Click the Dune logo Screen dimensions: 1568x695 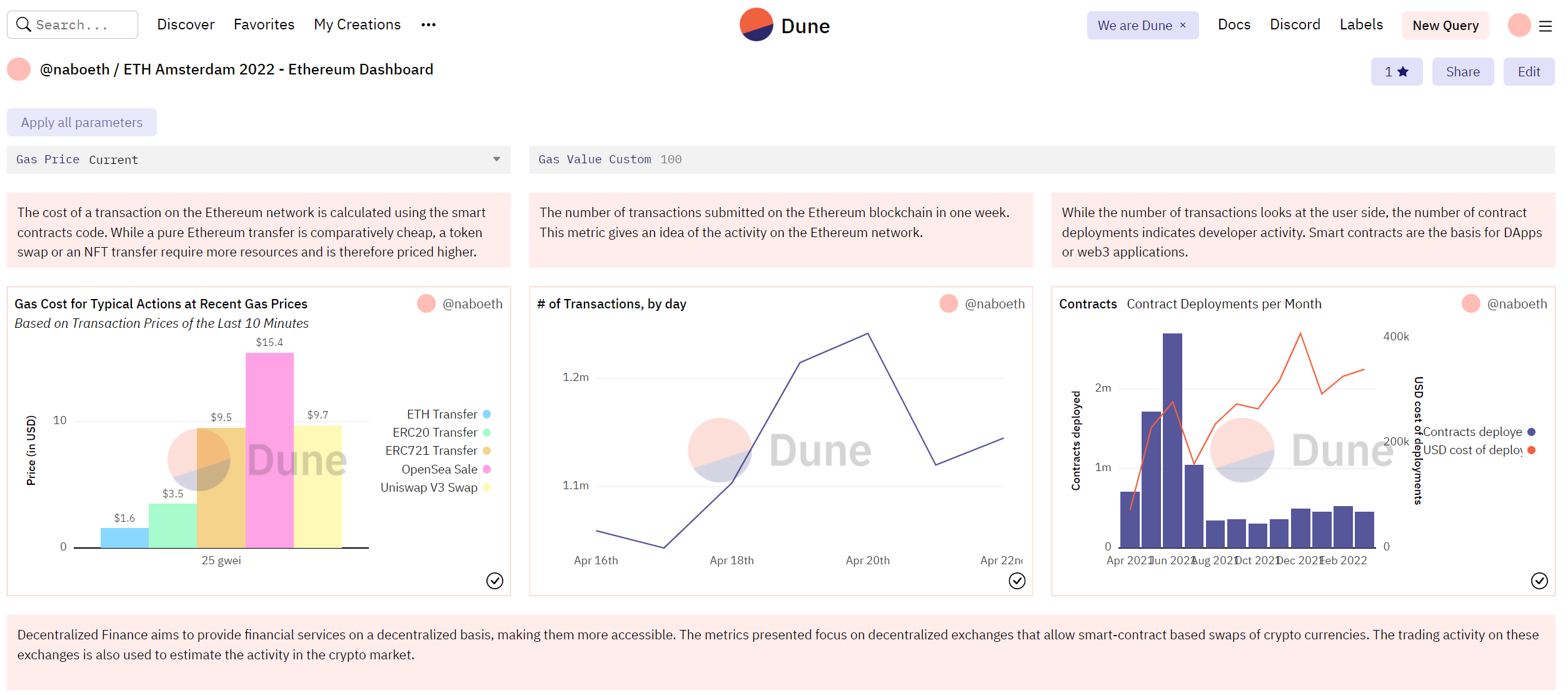pyautogui.click(x=785, y=25)
